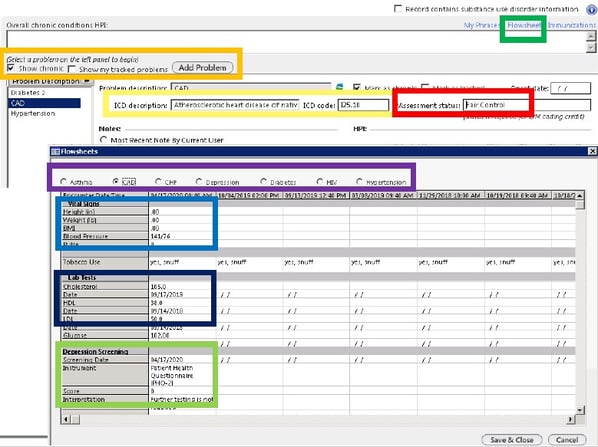
Task: Open the Immunizations link
Action: pyautogui.click(x=571, y=25)
